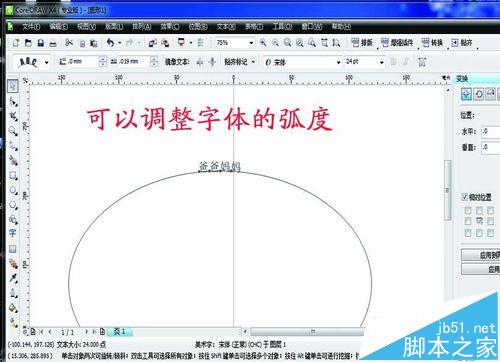Click the 应用到再制 apply to duplicate button
The height and width of the screenshot is (362, 500).
481,255
